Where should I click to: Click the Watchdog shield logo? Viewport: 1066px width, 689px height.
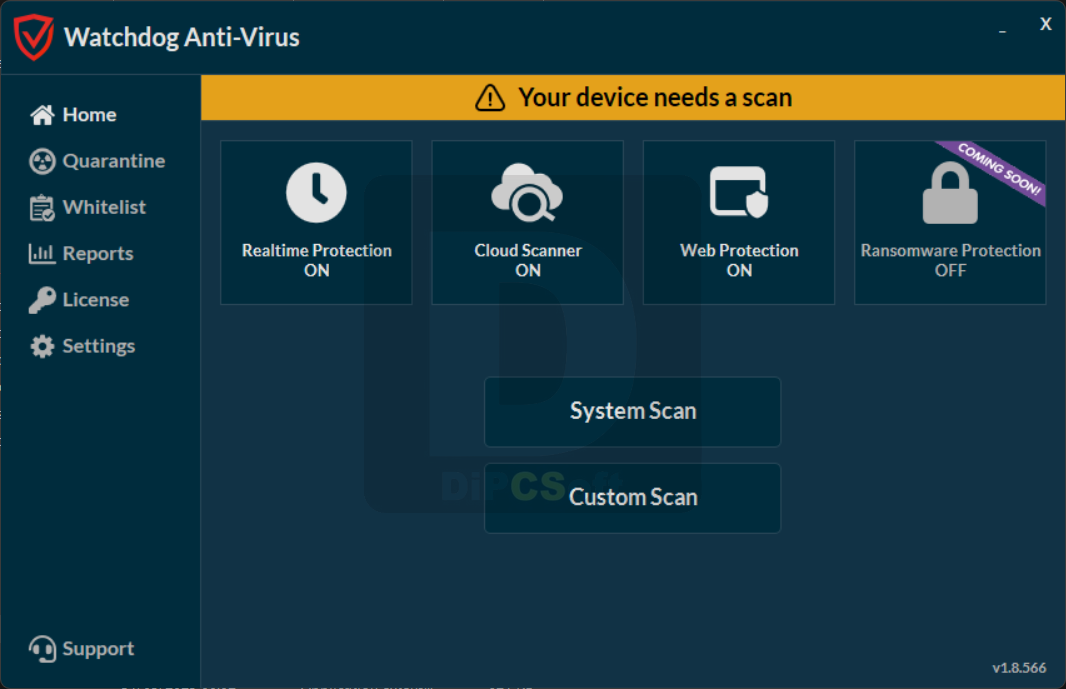point(34,37)
